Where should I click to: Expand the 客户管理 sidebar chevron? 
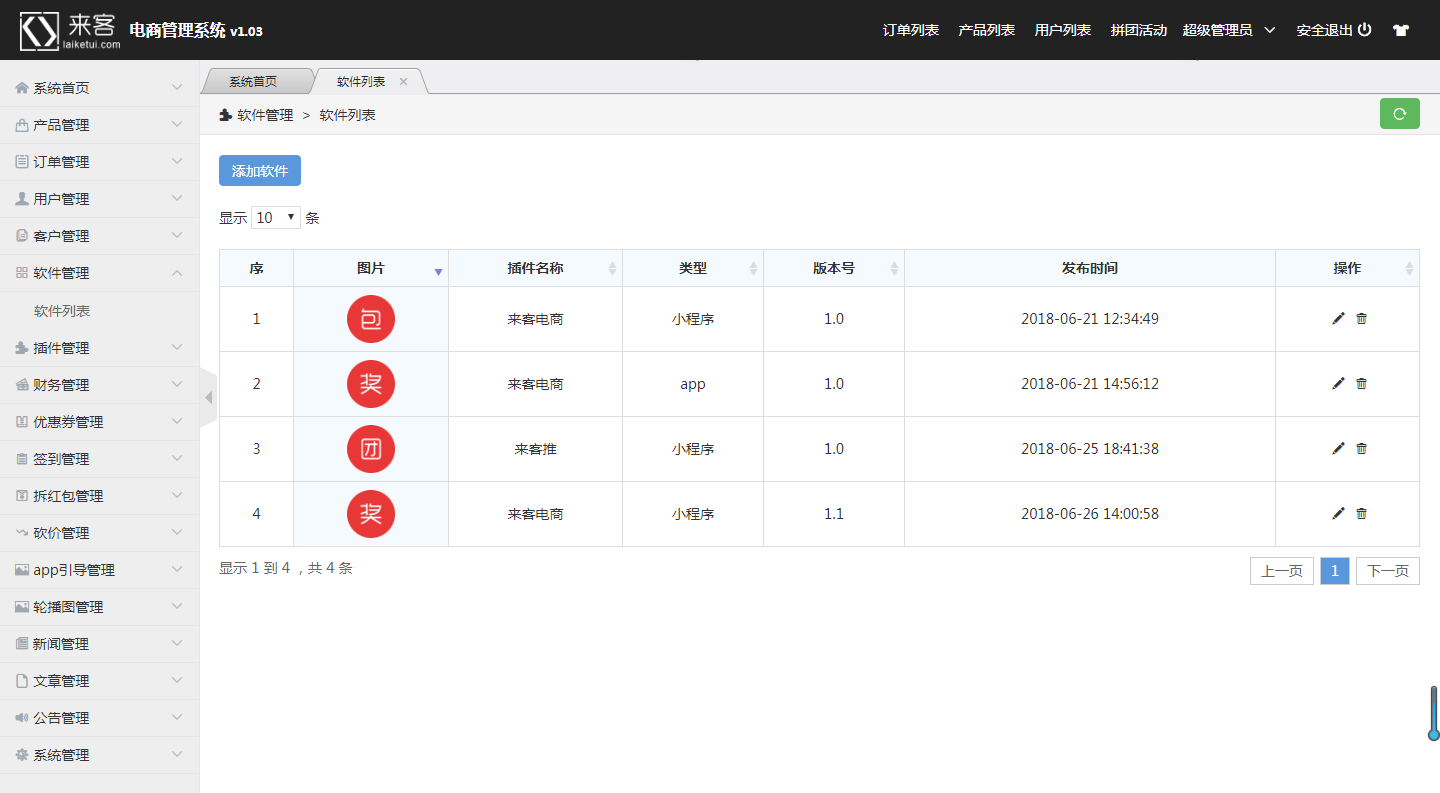pos(177,236)
